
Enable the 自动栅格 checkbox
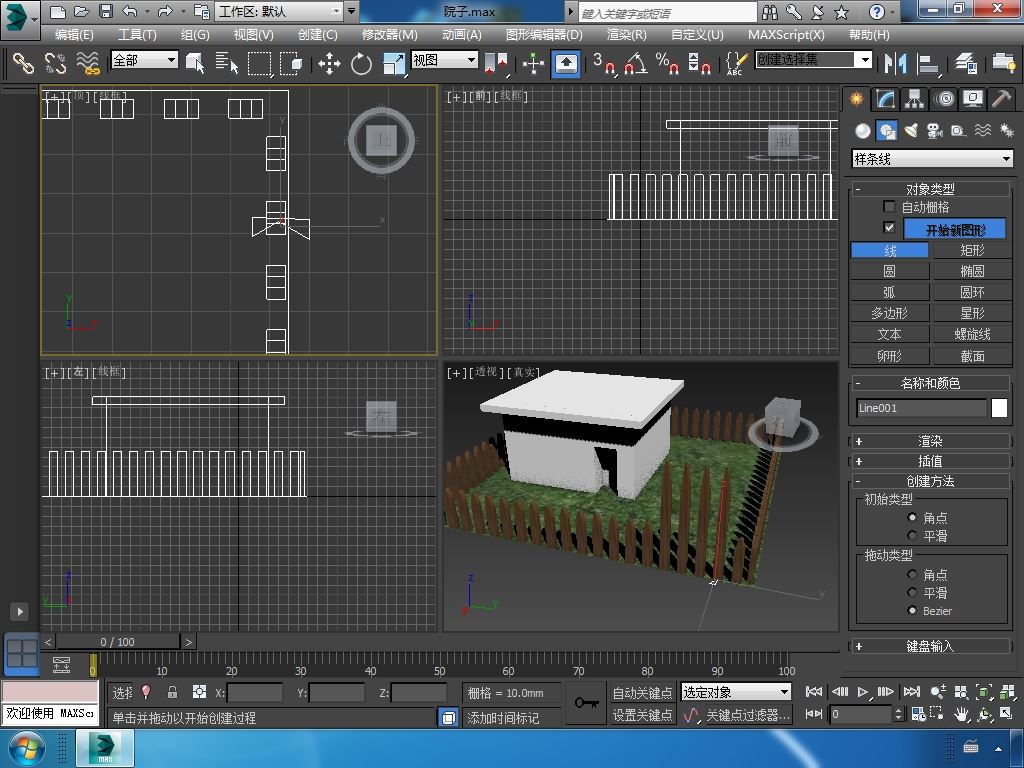889,207
